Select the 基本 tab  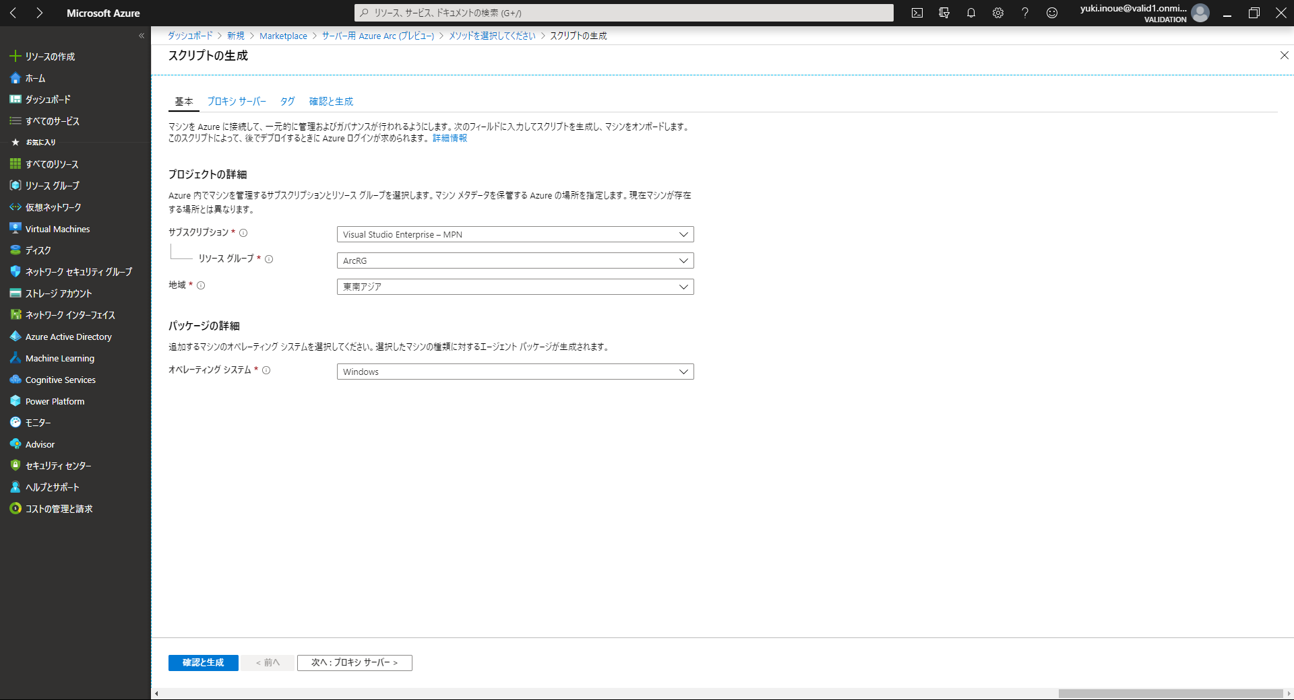pyautogui.click(x=184, y=102)
